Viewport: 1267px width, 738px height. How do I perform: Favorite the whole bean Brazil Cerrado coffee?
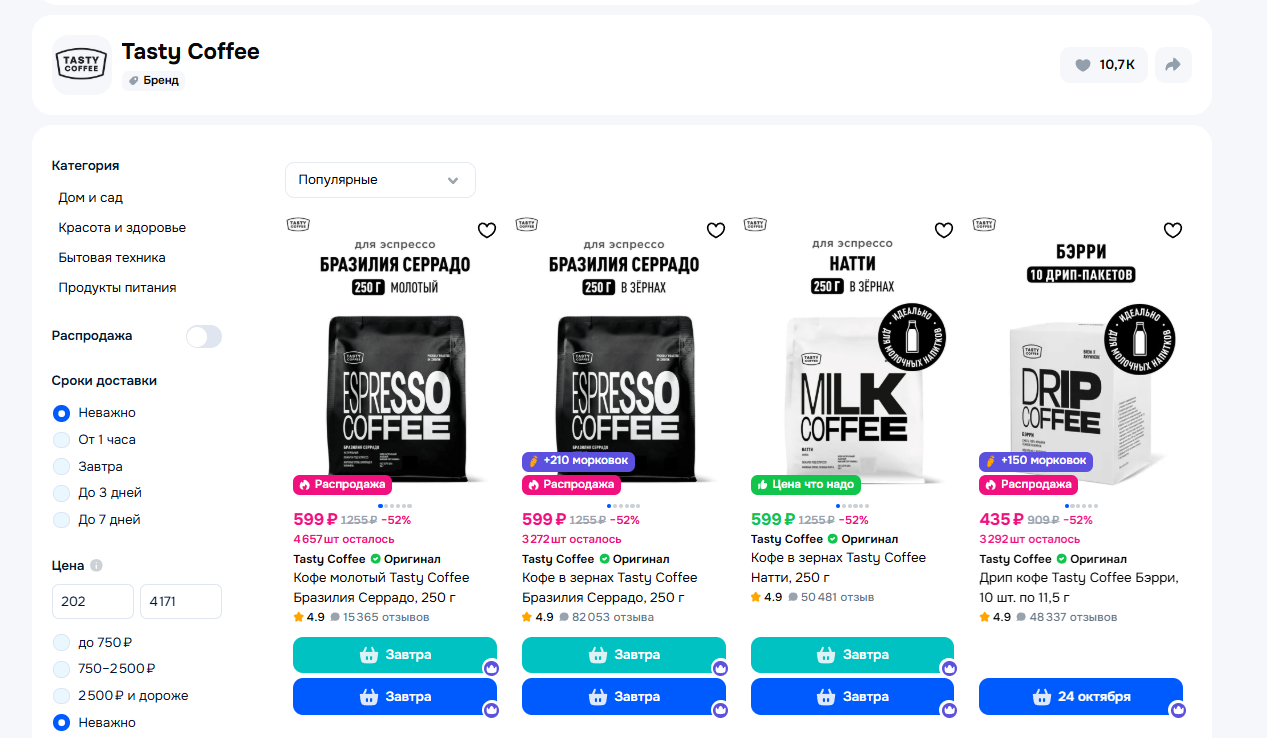pos(716,230)
